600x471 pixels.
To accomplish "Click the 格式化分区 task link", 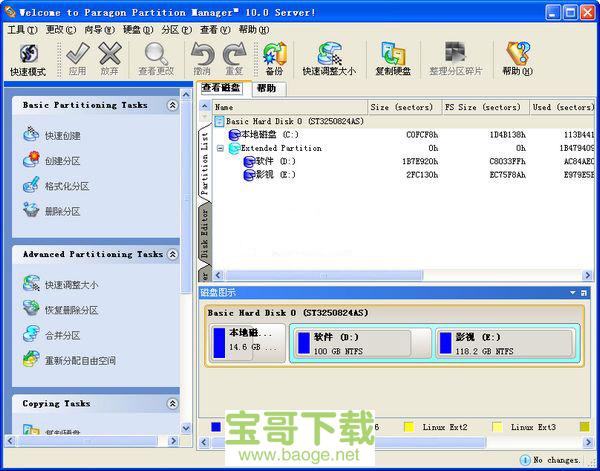I will 66,186.
